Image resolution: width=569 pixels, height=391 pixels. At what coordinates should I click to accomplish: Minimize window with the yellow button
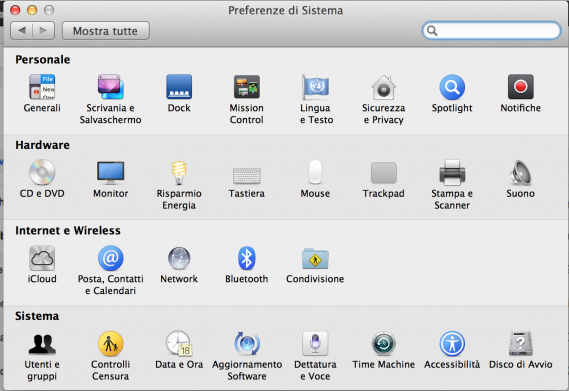(x=32, y=10)
